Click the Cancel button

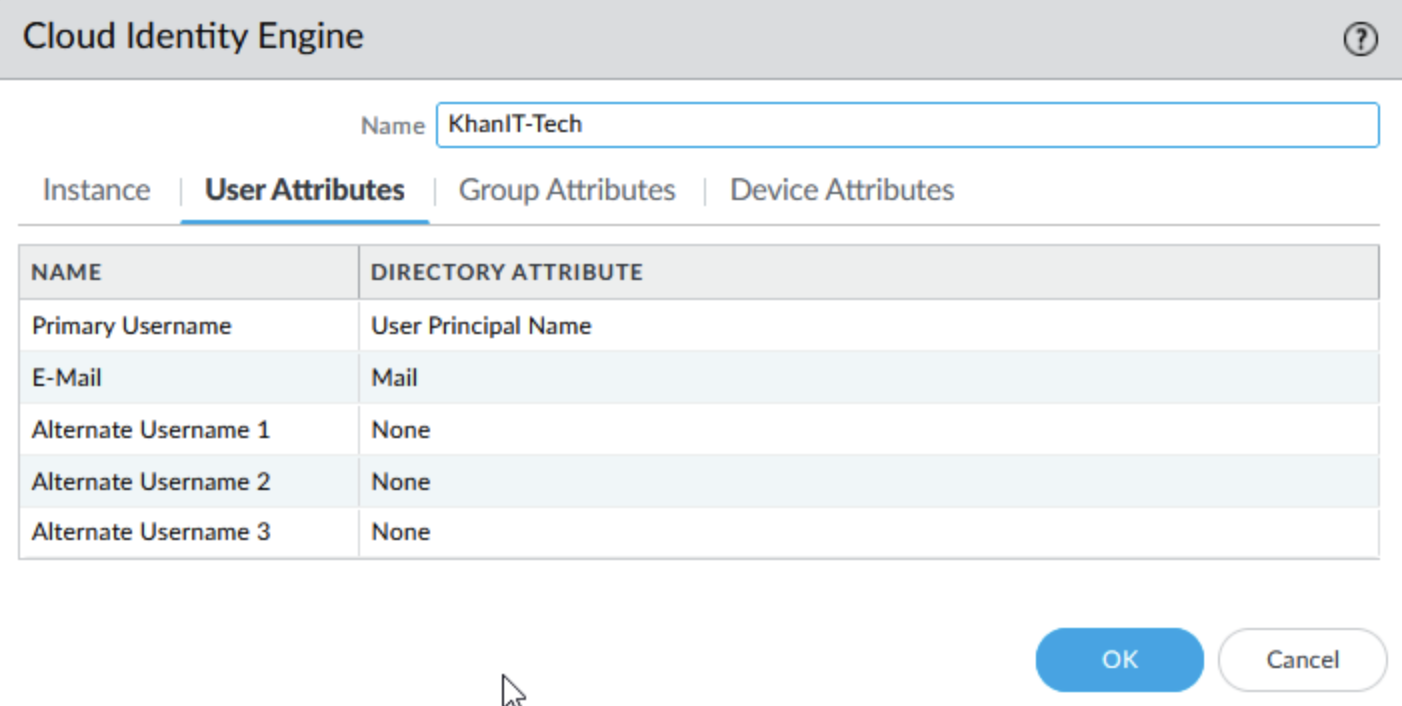coord(1302,660)
